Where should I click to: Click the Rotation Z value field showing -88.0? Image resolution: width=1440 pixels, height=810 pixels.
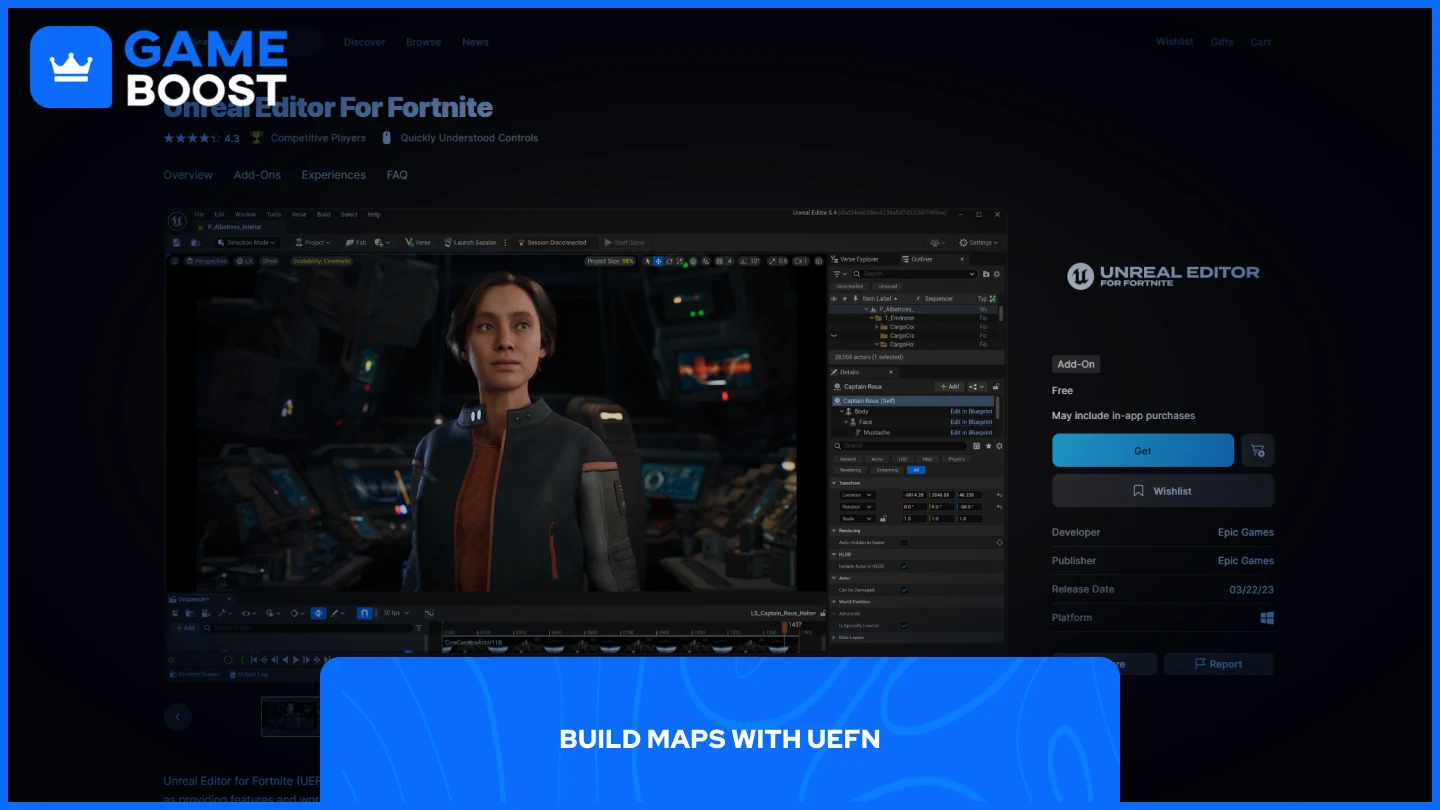pyautogui.click(x=966, y=507)
